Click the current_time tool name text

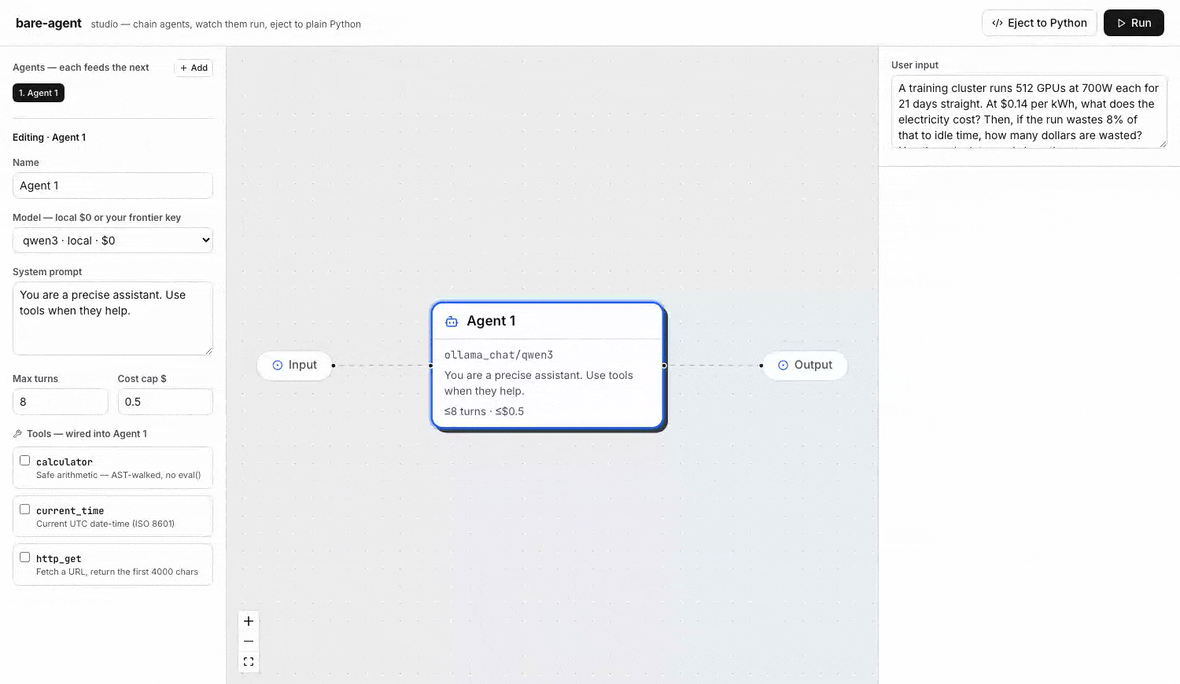[x=70, y=511]
